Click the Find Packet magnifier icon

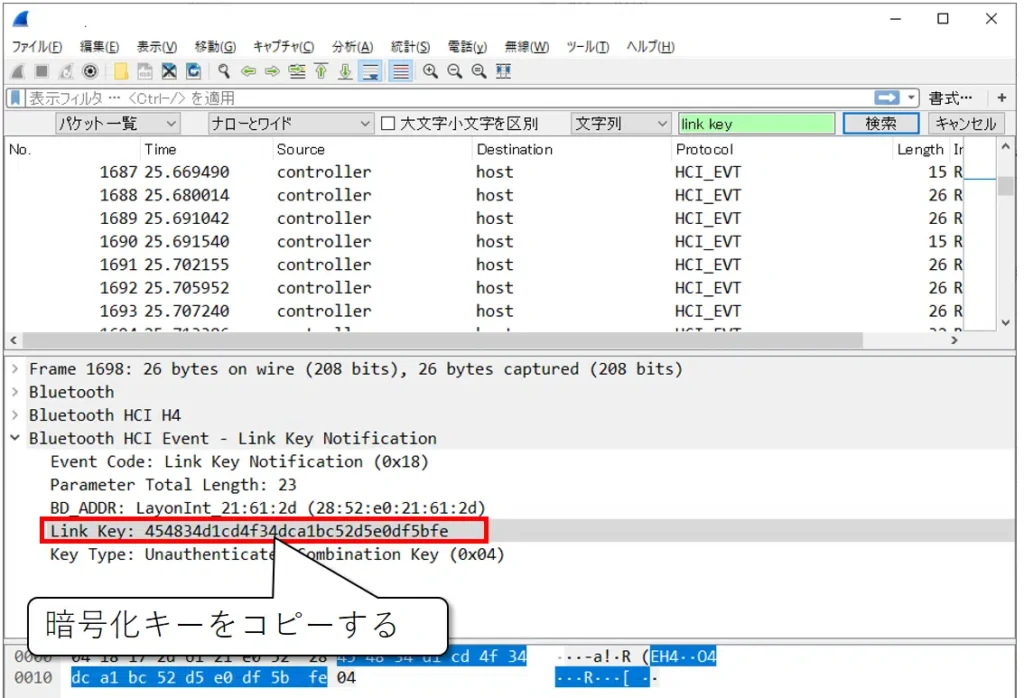[x=224, y=71]
